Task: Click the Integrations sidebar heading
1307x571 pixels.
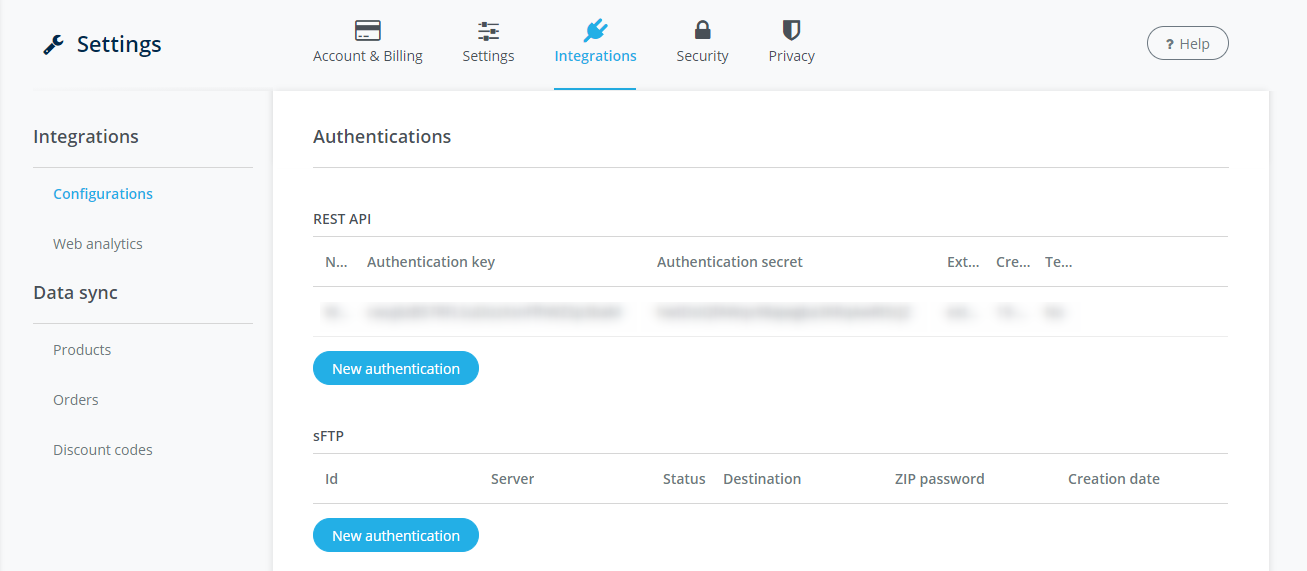Action: point(86,137)
